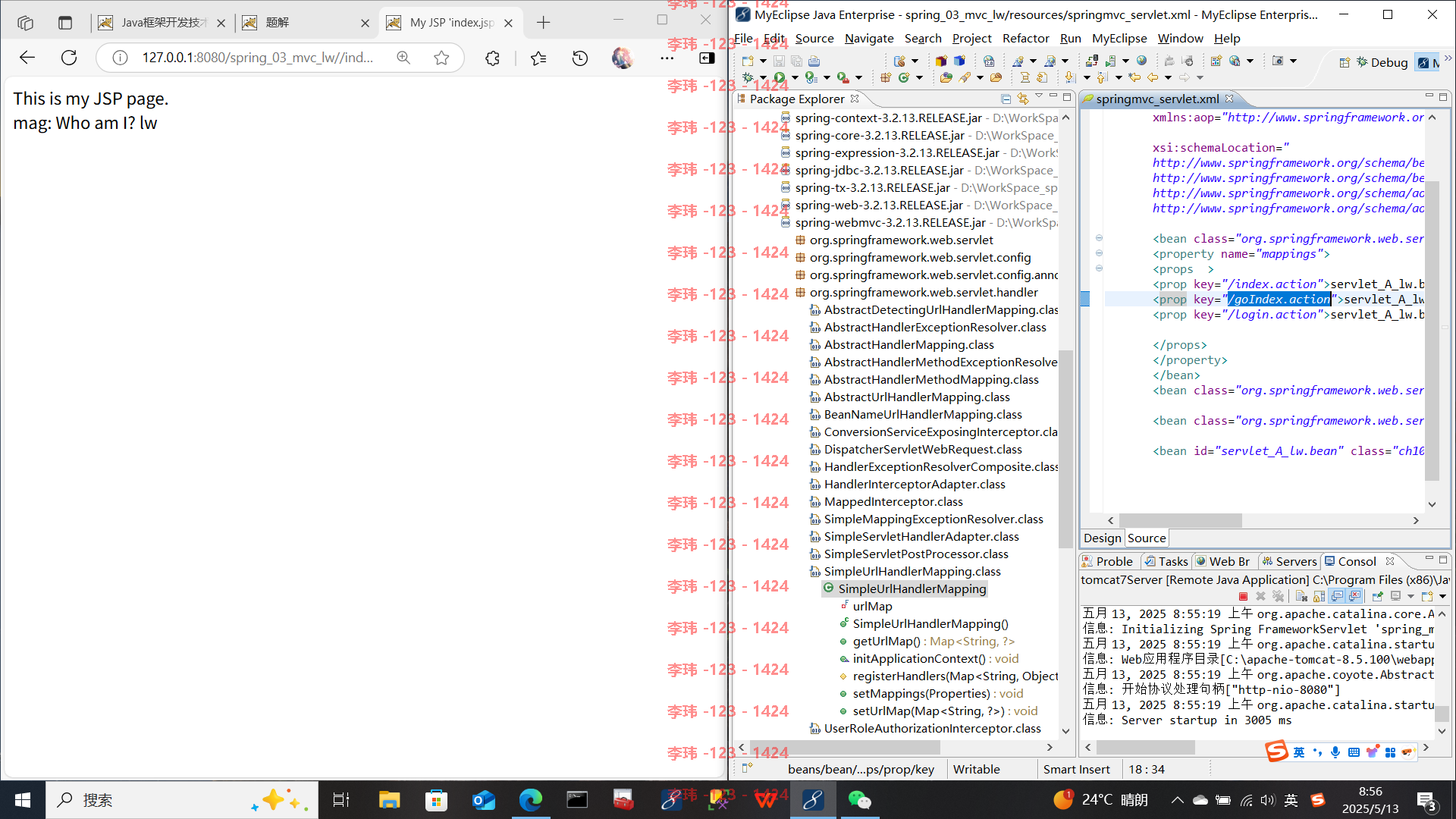This screenshot has height=819, width=1456.
Task: Collapse all in Package Explorer
Action: (x=1006, y=99)
